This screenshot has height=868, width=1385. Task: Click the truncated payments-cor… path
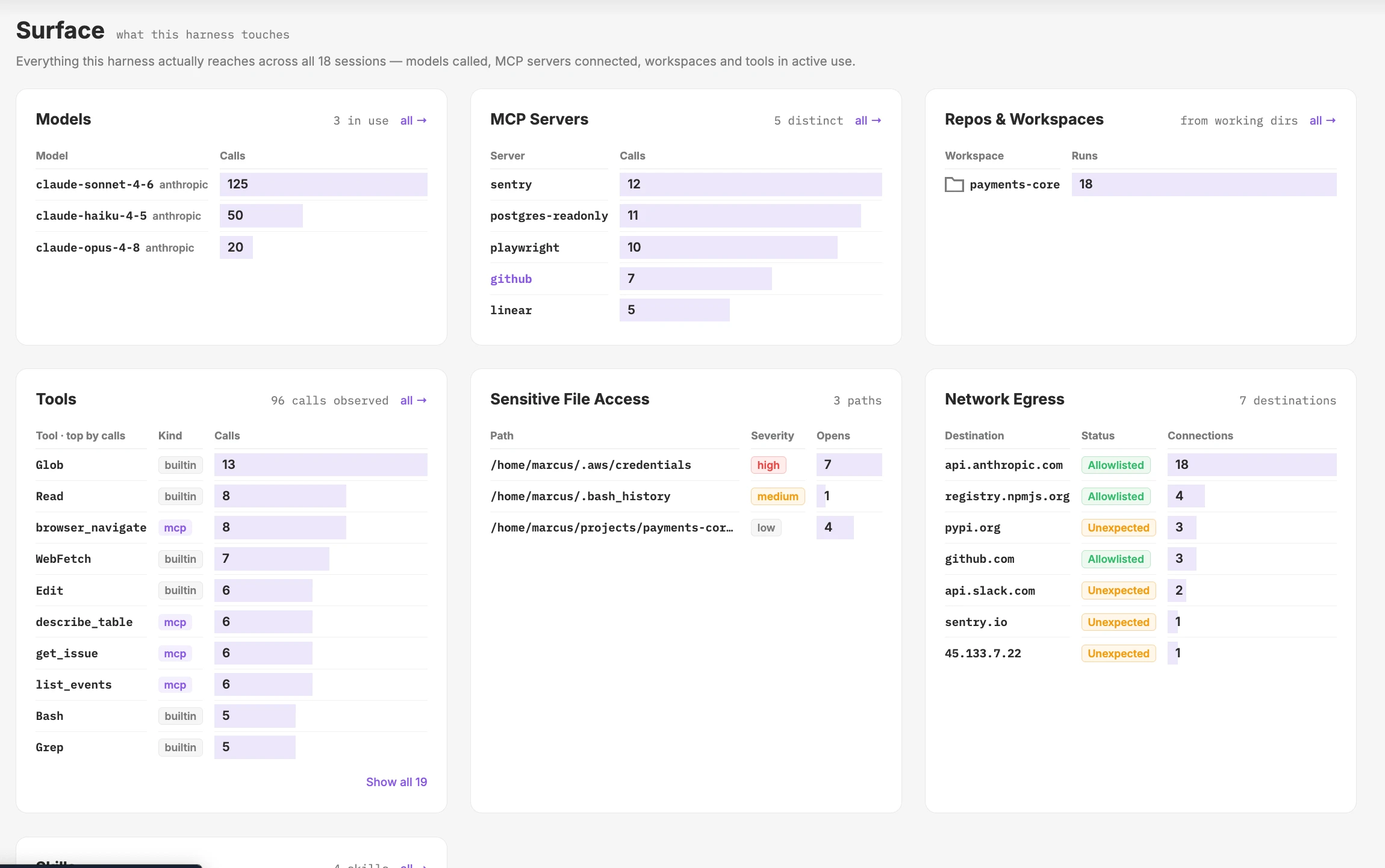612,527
